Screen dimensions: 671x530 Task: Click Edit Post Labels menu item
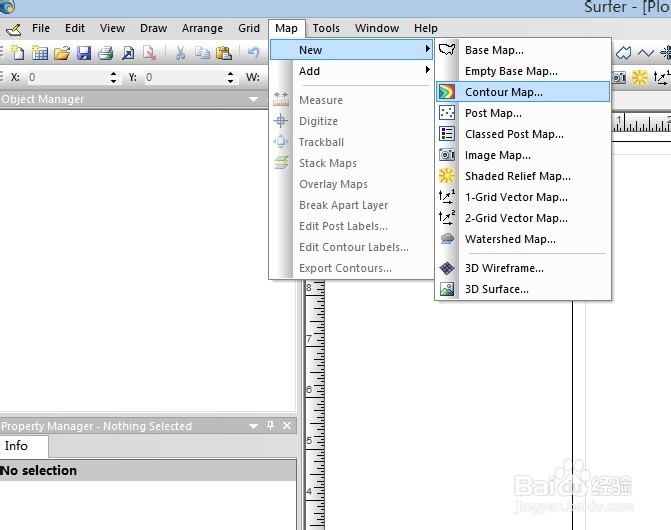(351, 226)
